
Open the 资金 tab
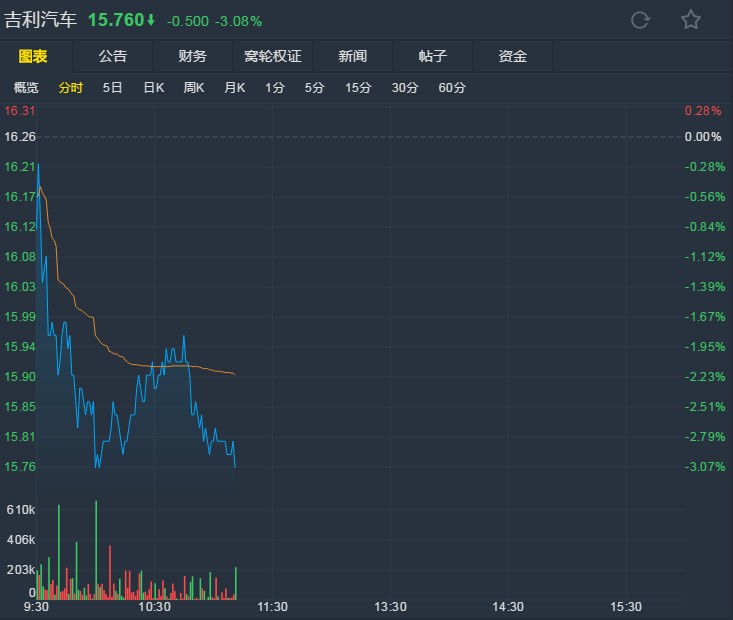[512, 56]
